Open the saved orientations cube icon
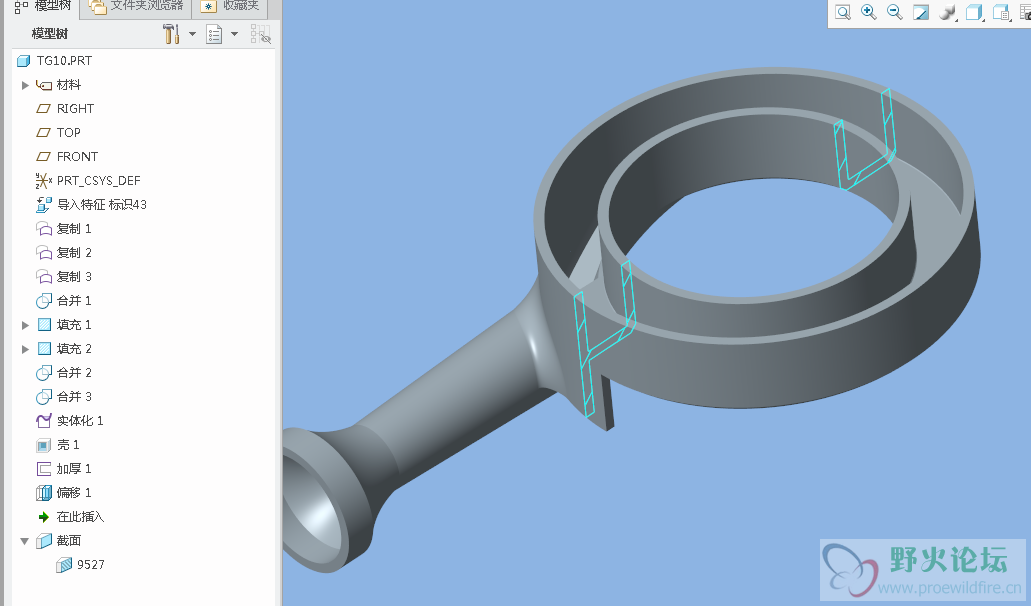1031x606 pixels. pyautogui.click(x=974, y=12)
